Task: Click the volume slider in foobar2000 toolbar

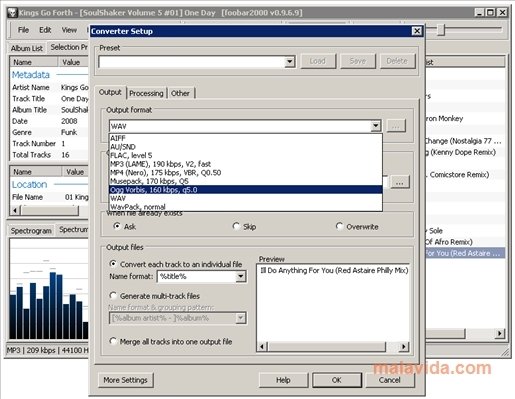Action: 441,30
